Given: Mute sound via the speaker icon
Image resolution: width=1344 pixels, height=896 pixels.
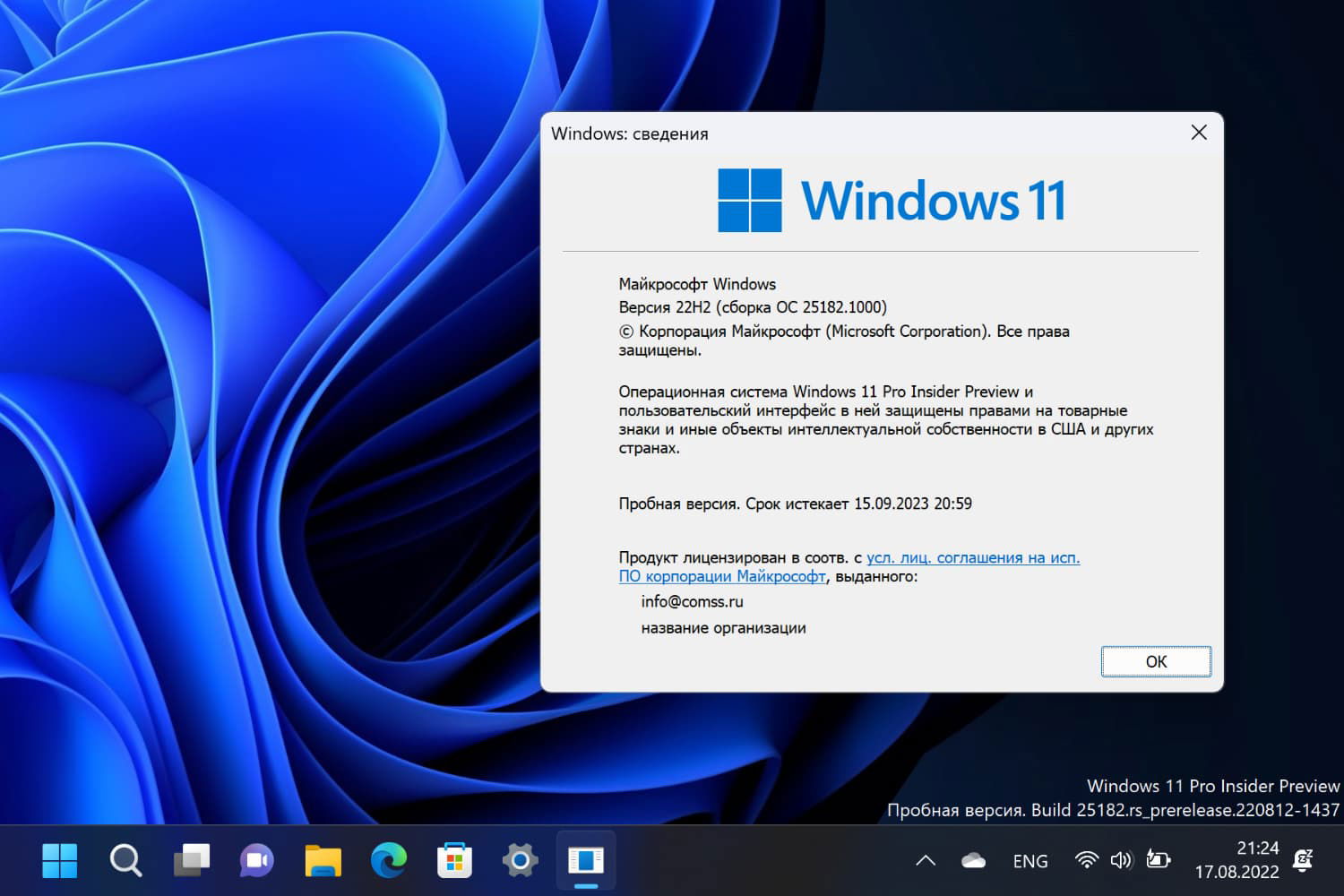Looking at the screenshot, I should click(x=1121, y=860).
